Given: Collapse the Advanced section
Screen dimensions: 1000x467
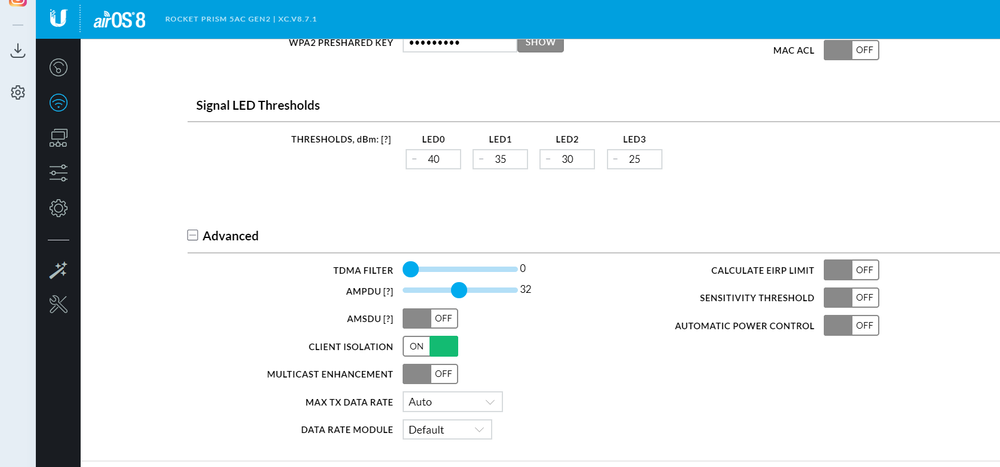Looking at the screenshot, I should 193,236.
